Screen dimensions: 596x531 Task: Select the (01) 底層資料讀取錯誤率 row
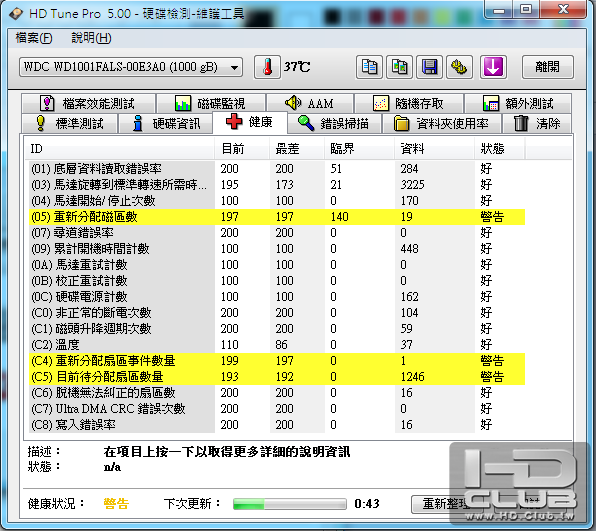(x=277, y=169)
